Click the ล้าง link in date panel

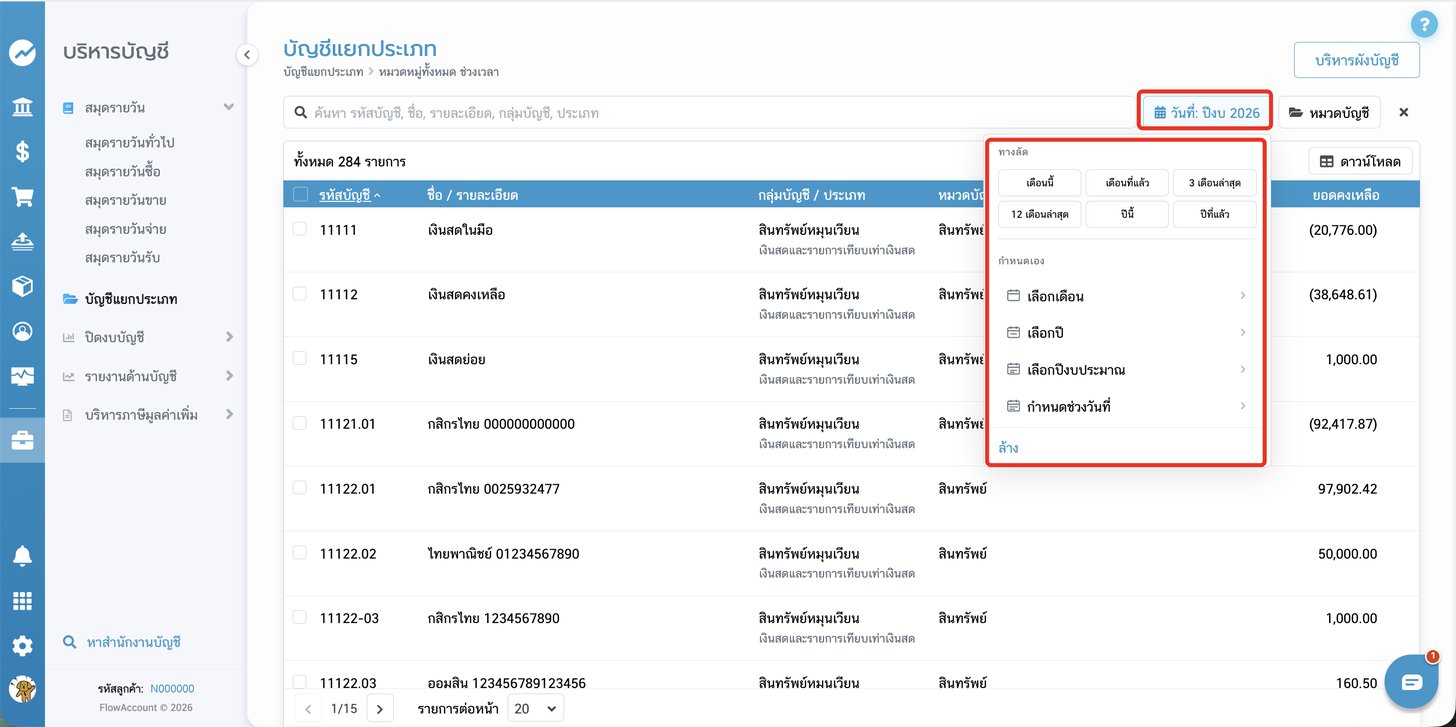click(x=1008, y=448)
